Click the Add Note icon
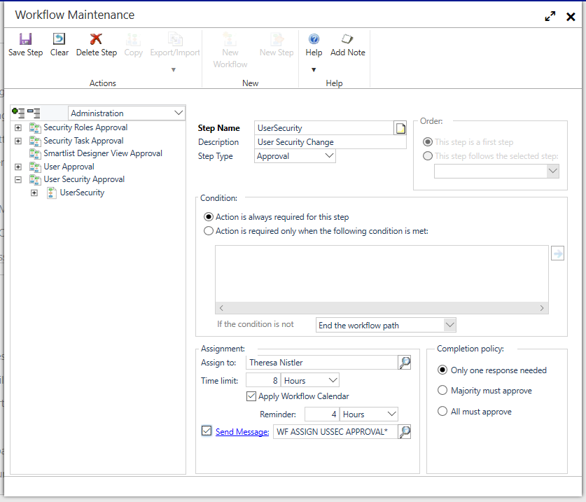Viewport: 586px width, 502px height. click(347, 39)
